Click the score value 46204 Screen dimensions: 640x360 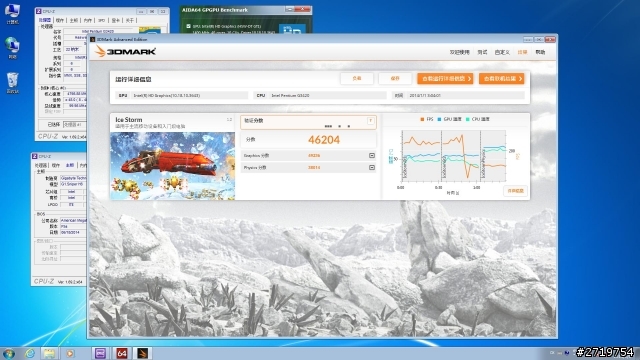click(324, 140)
